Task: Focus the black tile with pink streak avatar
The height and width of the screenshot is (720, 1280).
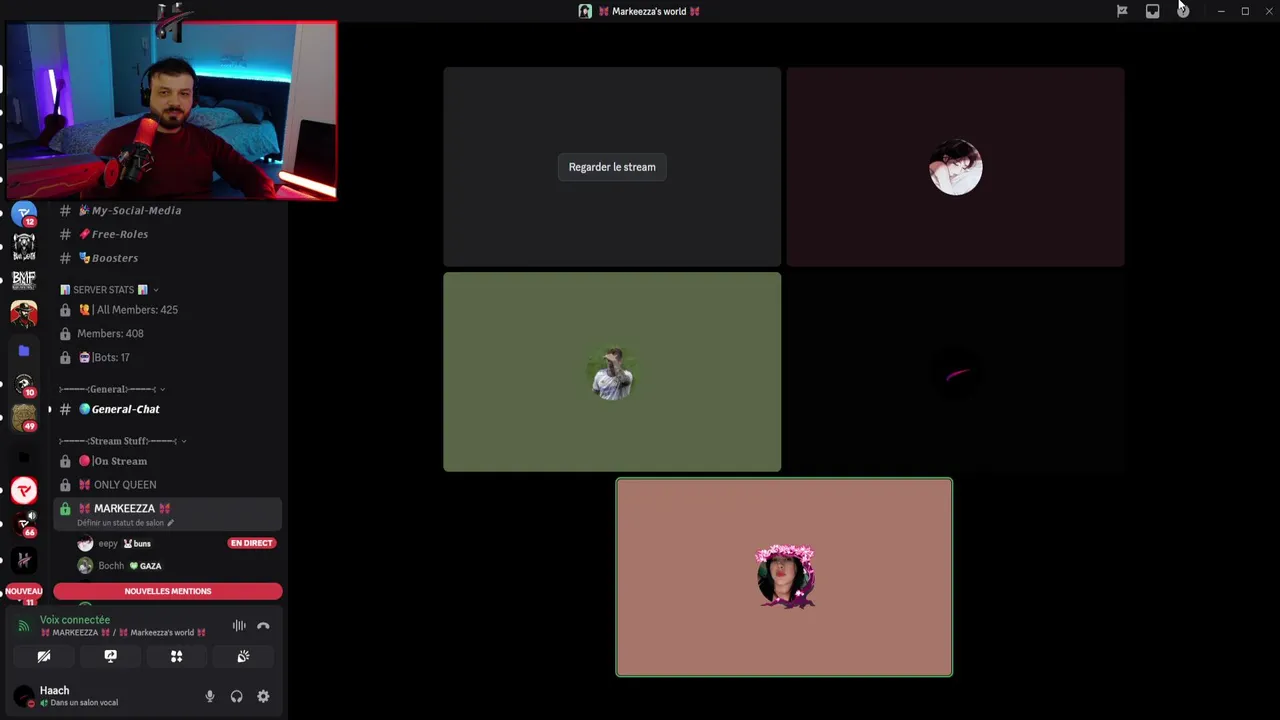Action: click(955, 372)
